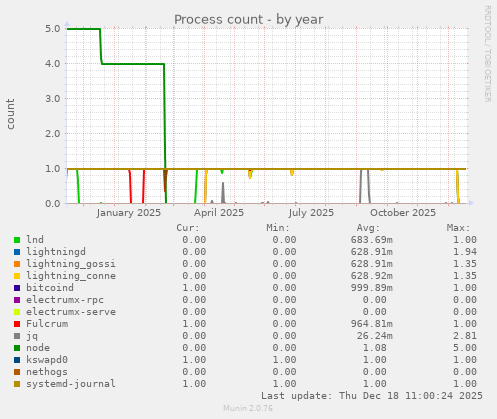Click node average value 1.08
Screen dimensions: 497x419
[x=375, y=348]
